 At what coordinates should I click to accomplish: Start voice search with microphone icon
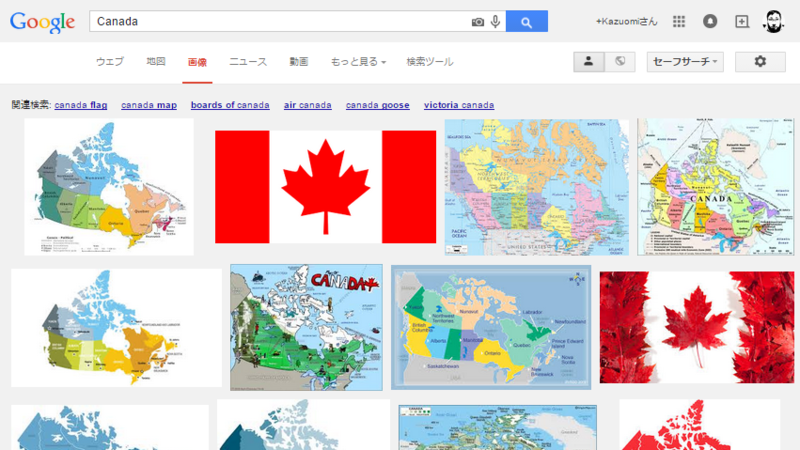(495, 21)
